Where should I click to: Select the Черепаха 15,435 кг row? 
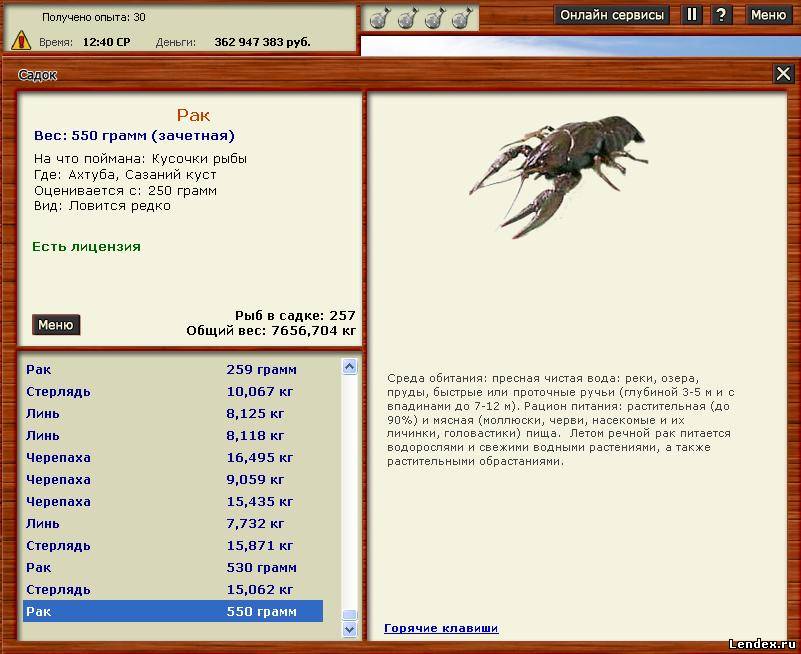click(173, 501)
